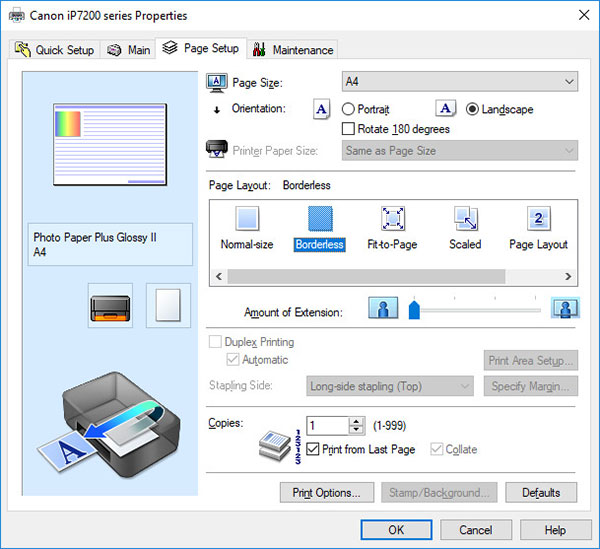Image resolution: width=600 pixels, height=549 pixels.
Task: Decrease copies with the down arrow
Action: click(x=357, y=430)
